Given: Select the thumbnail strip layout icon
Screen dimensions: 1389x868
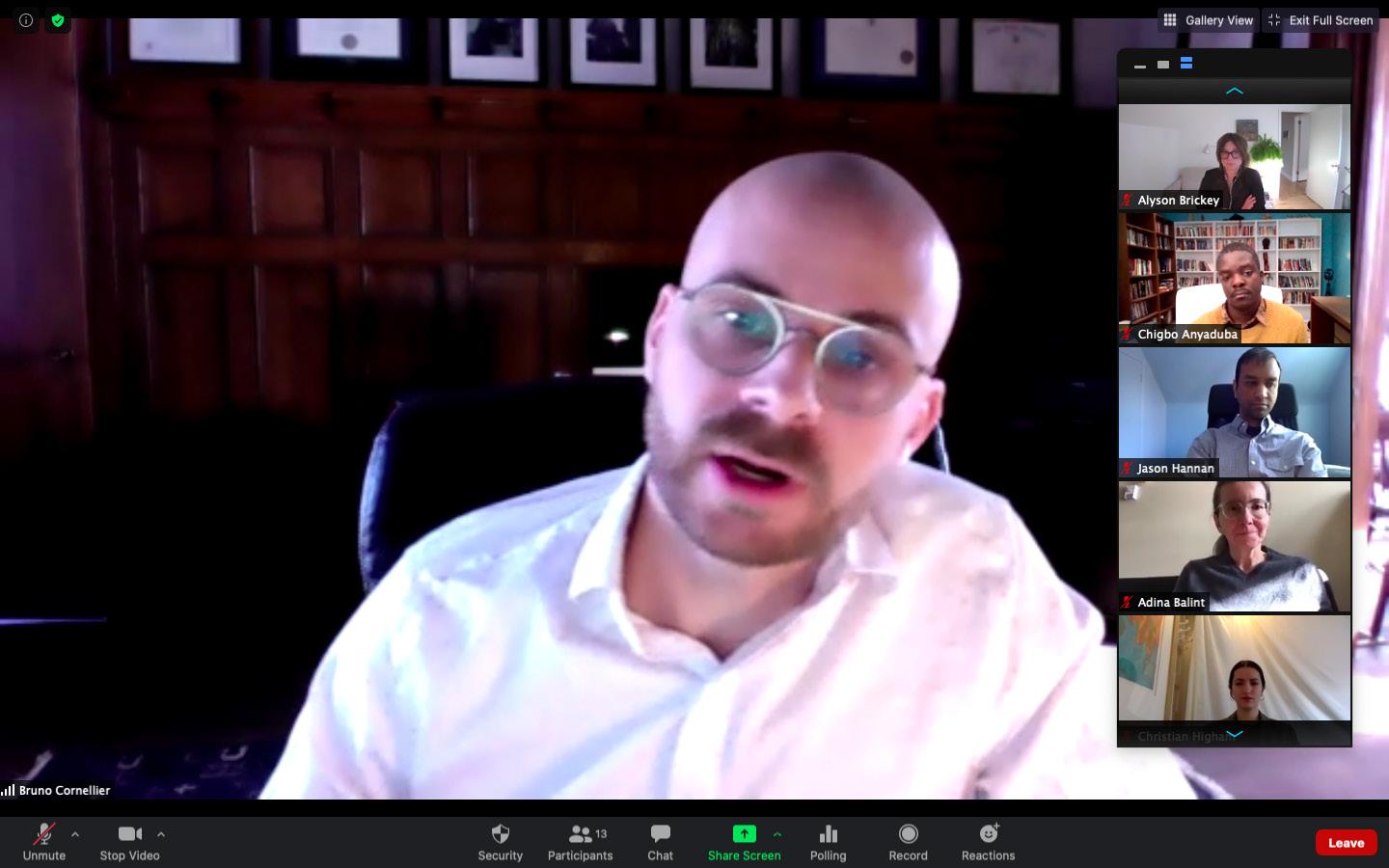Looking at the screenshot, I should point(1186,64).
